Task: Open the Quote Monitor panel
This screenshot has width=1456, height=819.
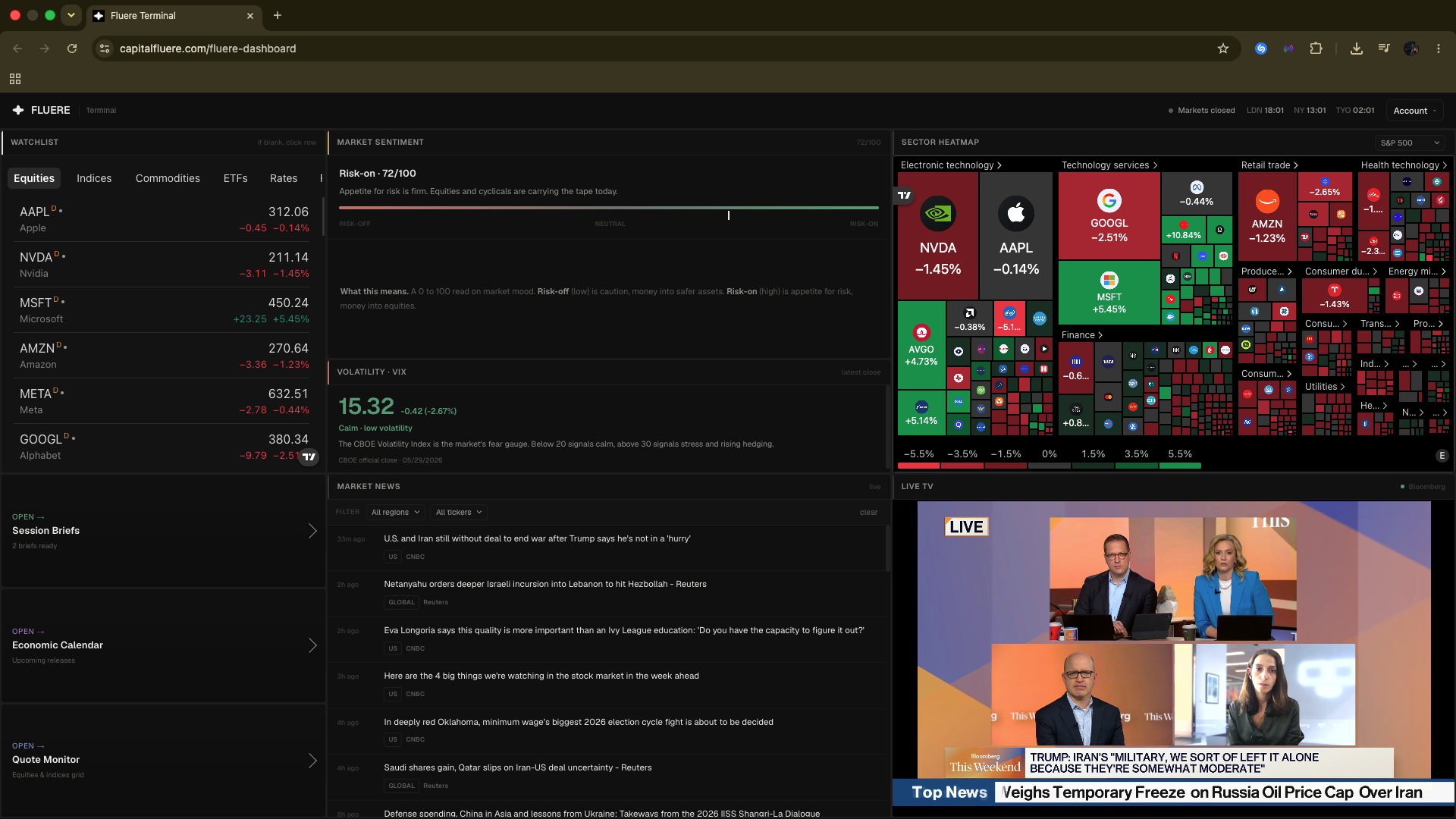Action: (x=164, y=760)
